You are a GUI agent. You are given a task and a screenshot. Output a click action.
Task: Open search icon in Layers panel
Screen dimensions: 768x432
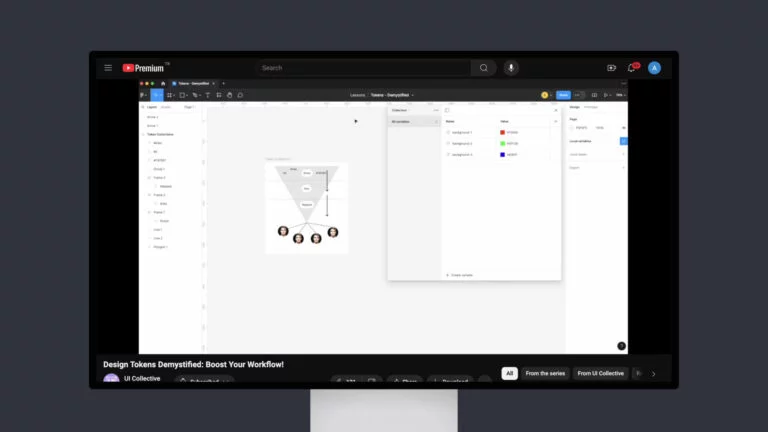coord(143,107)
